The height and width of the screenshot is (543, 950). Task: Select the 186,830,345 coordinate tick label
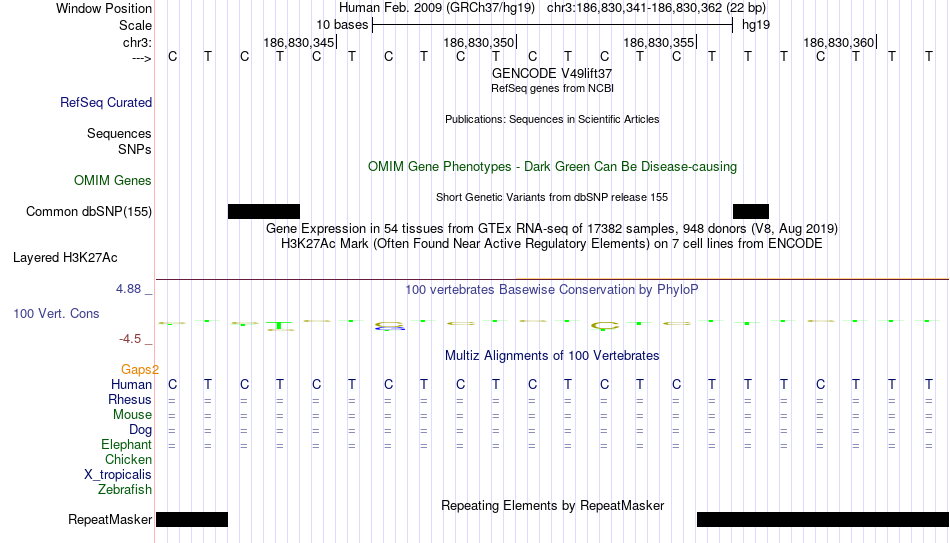point(299,42)
